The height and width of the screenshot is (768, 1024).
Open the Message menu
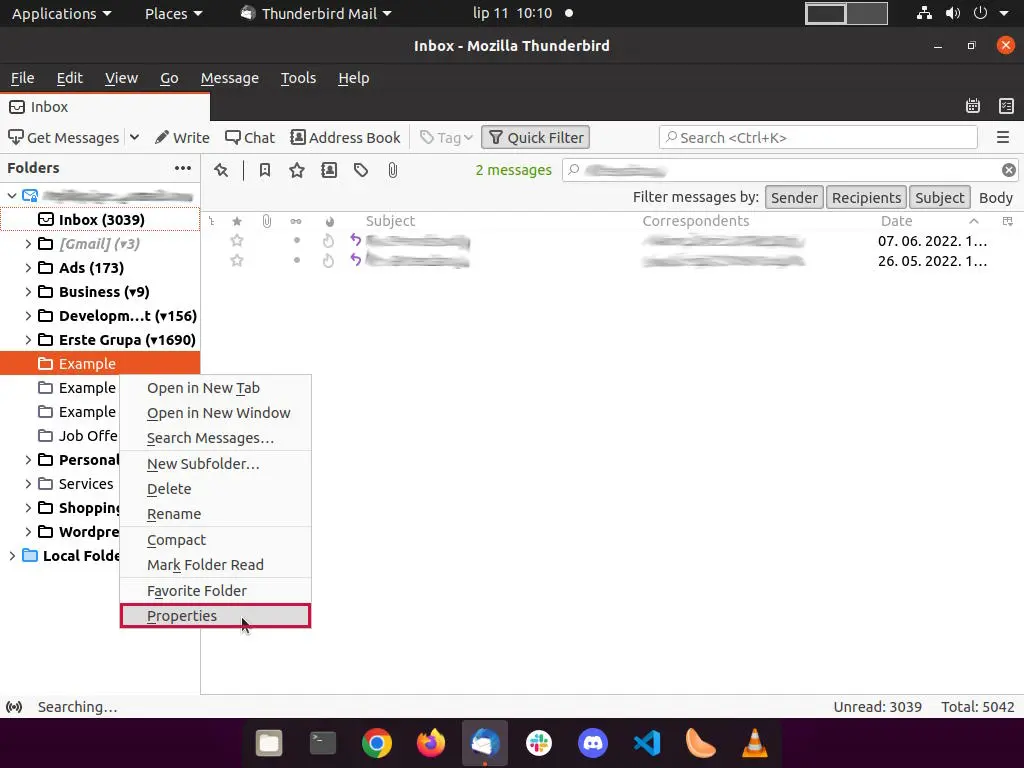pyautogui.click(x=229, y=78)
